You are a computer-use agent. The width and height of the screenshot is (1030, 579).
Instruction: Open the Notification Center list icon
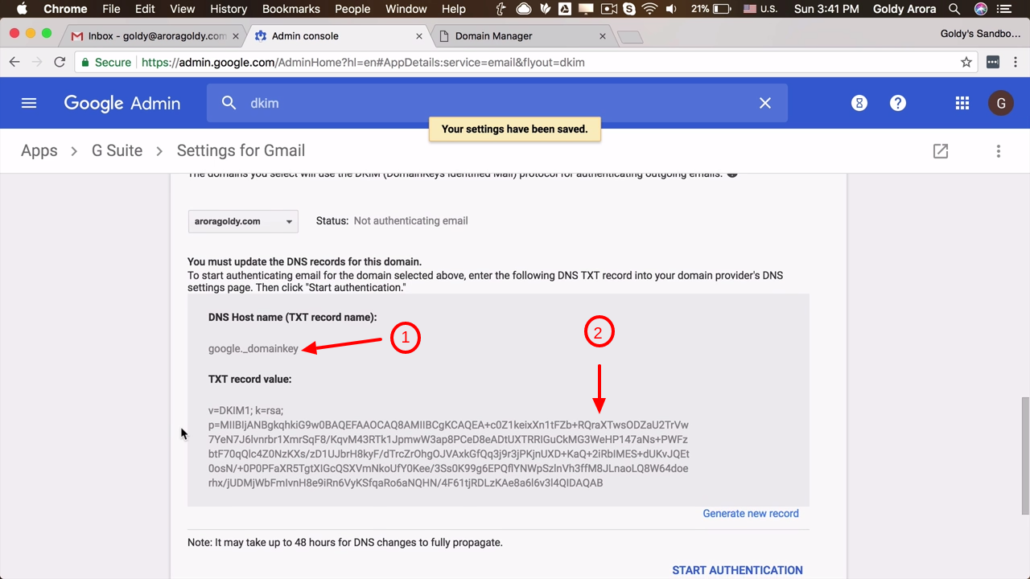pyautogui.click(x=1004, y=9)
